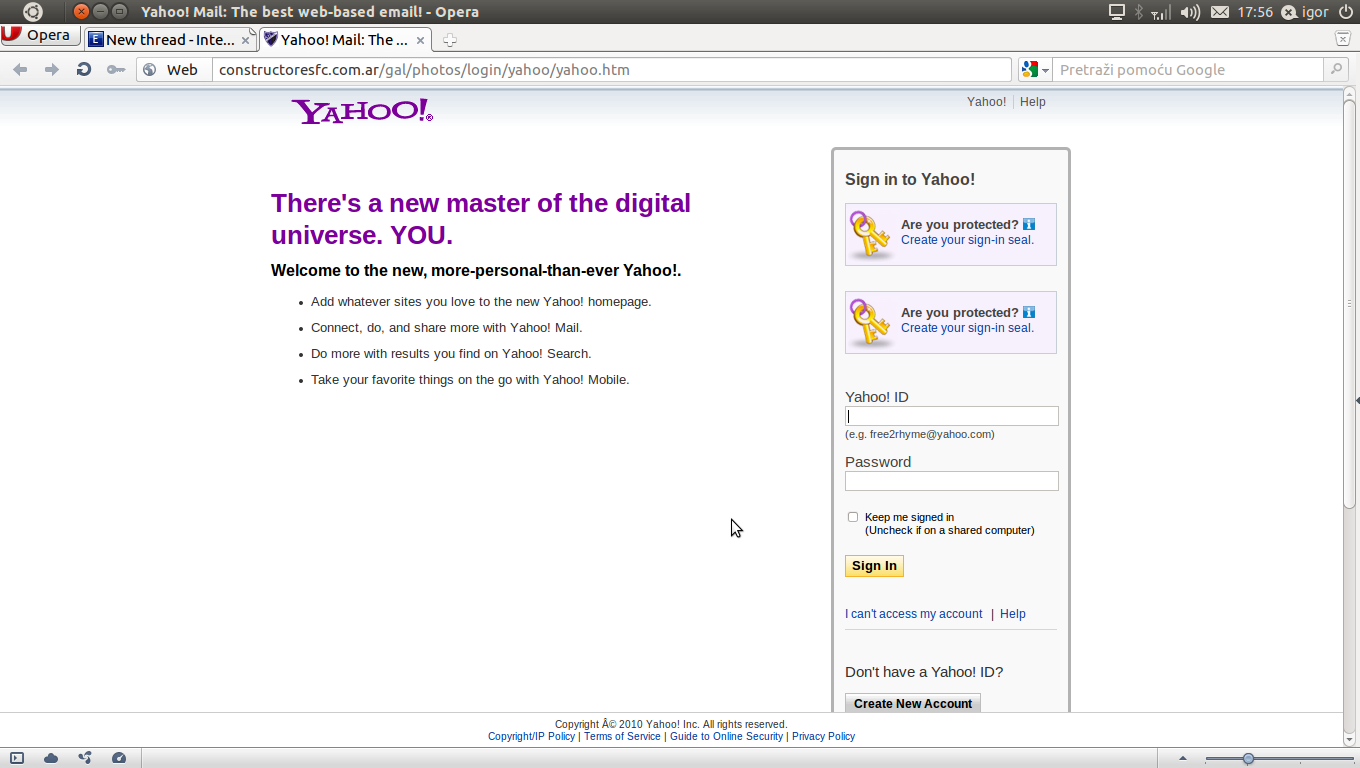Click the info icon beside first Are you protected?

click(1029, 224)
